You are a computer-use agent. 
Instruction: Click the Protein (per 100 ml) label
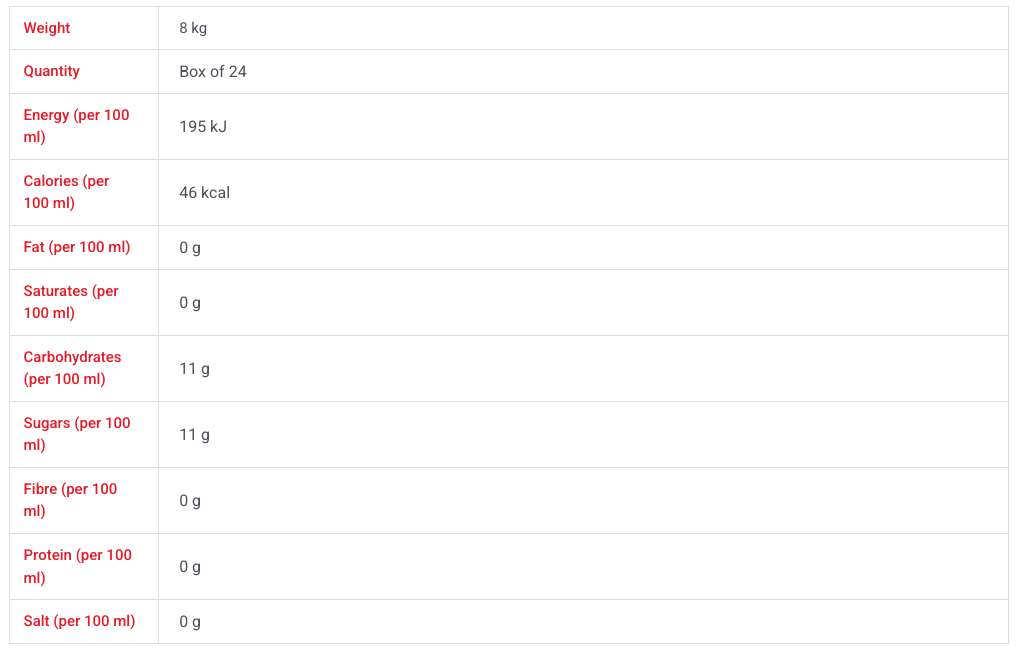[x=77, y=566]
